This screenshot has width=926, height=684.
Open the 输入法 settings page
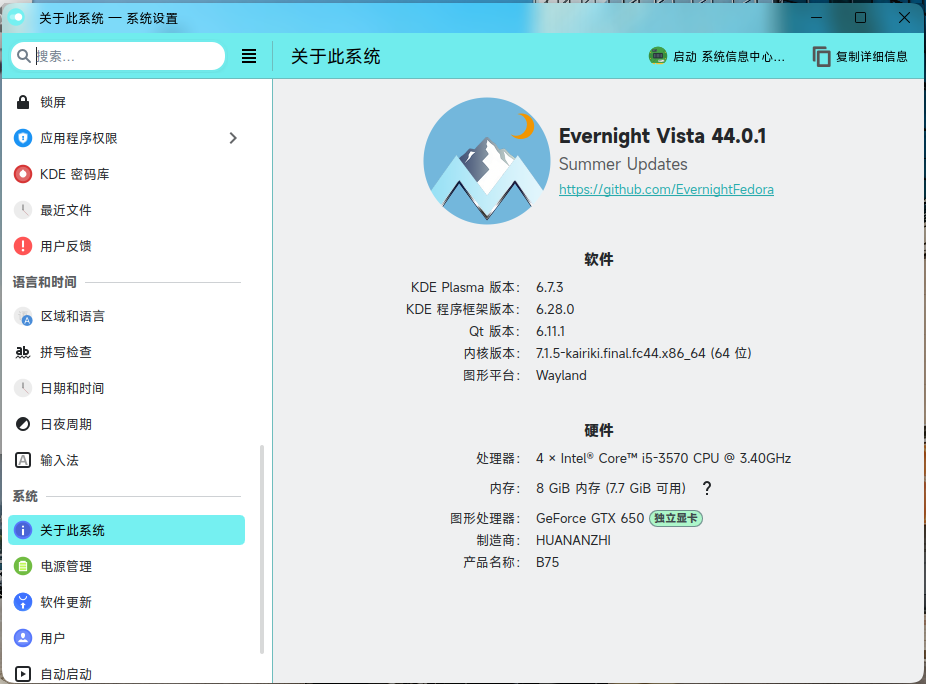pos(126,460)
